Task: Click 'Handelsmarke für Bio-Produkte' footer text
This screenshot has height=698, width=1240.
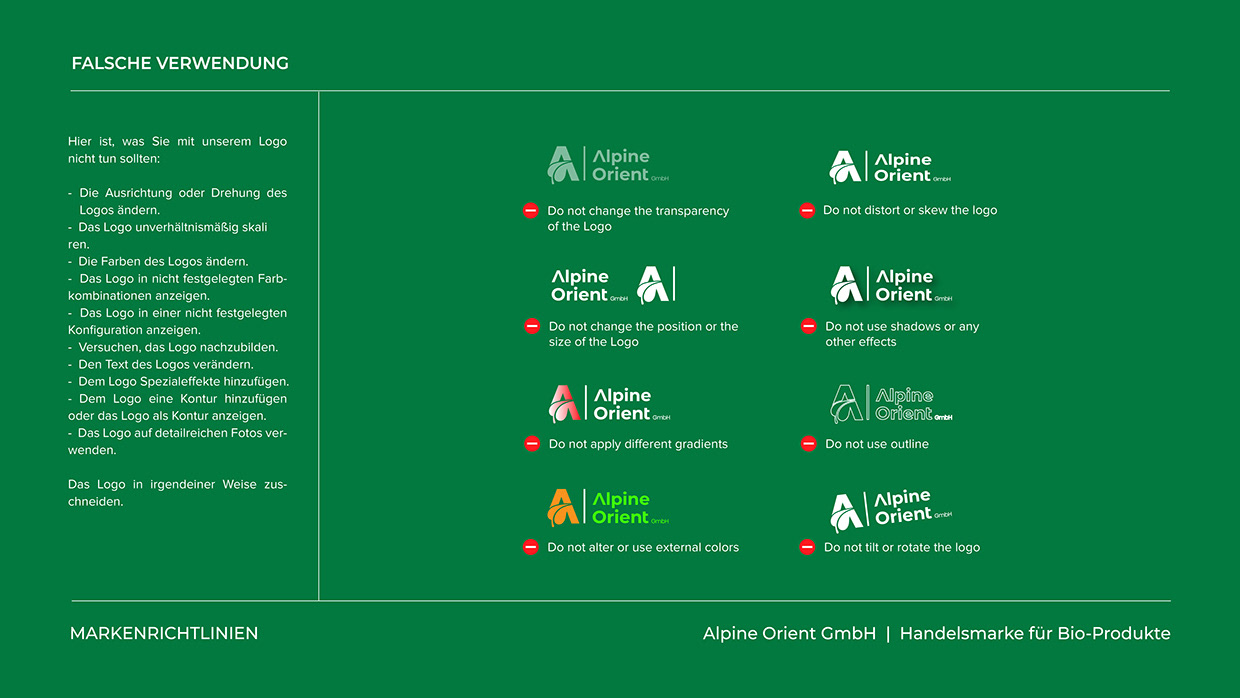Action: tap(1035, 633)
